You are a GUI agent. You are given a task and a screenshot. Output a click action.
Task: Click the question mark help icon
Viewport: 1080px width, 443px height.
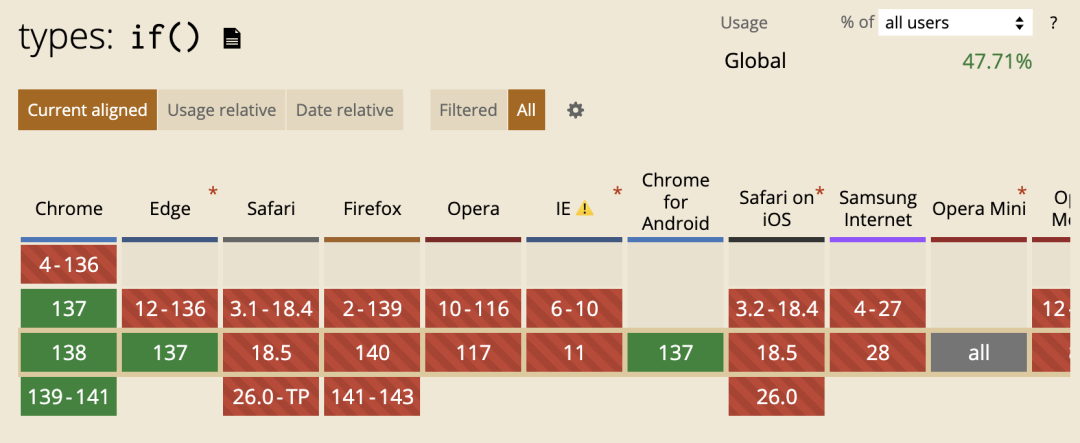1053,23
